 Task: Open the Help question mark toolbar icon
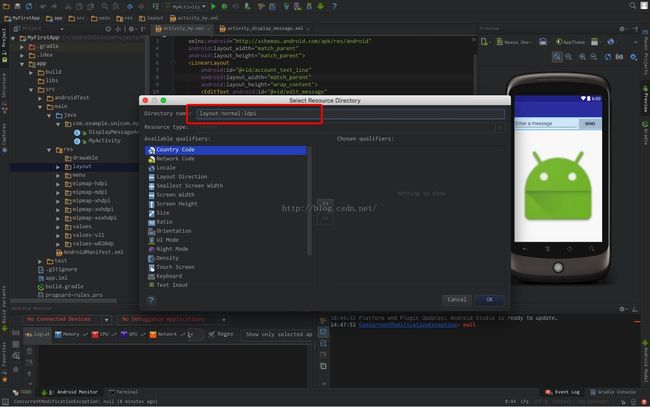coord(334,6)
